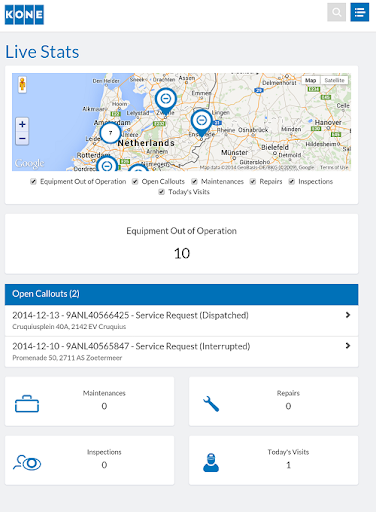Image resolution: width=376 pixels, height=512 pixels.
Task: Expand the Cruquius service request chevron
Action: (348, 315)
